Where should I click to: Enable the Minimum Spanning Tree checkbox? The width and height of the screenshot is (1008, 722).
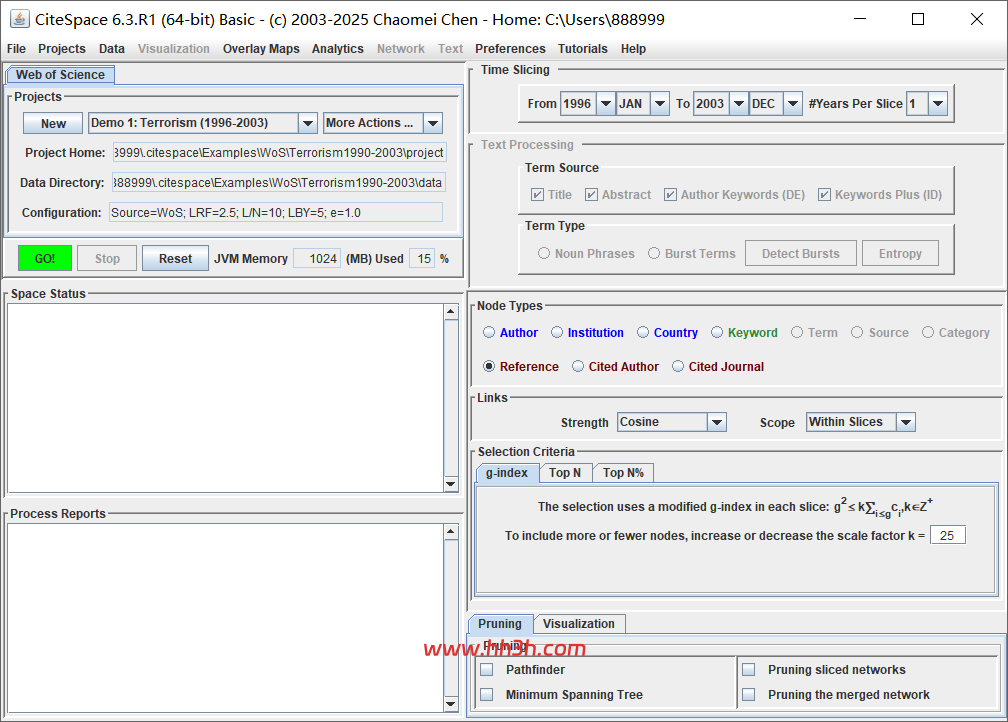tap(487, 695)
